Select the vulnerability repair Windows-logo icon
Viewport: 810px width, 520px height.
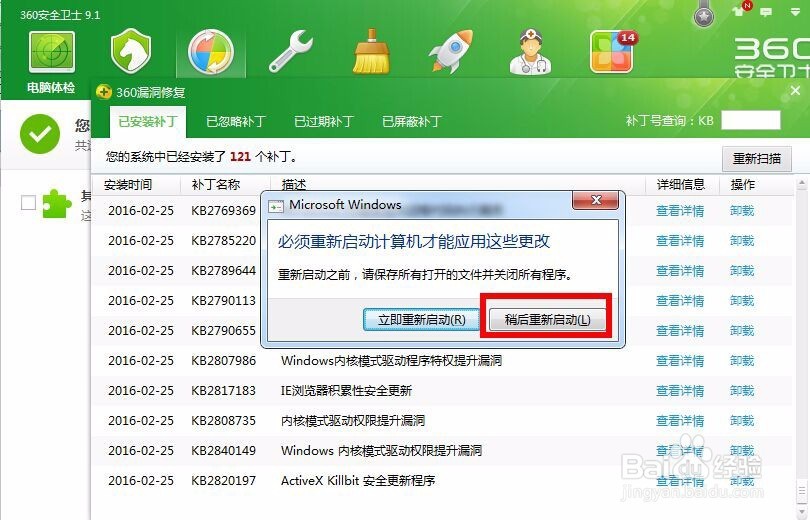coord(211,52)
